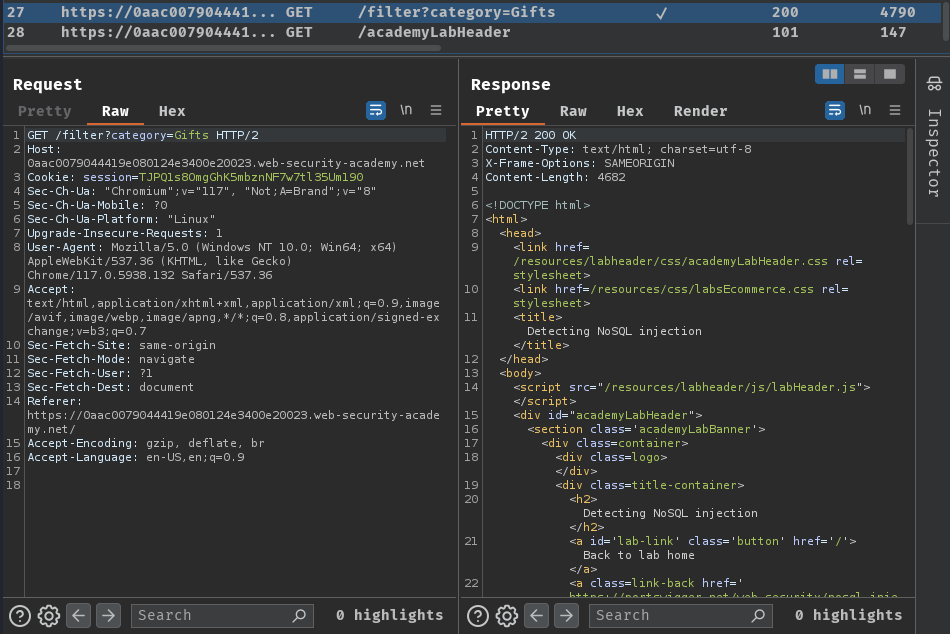Click Content-Length: 4682 header

click(x=555, y=177)
